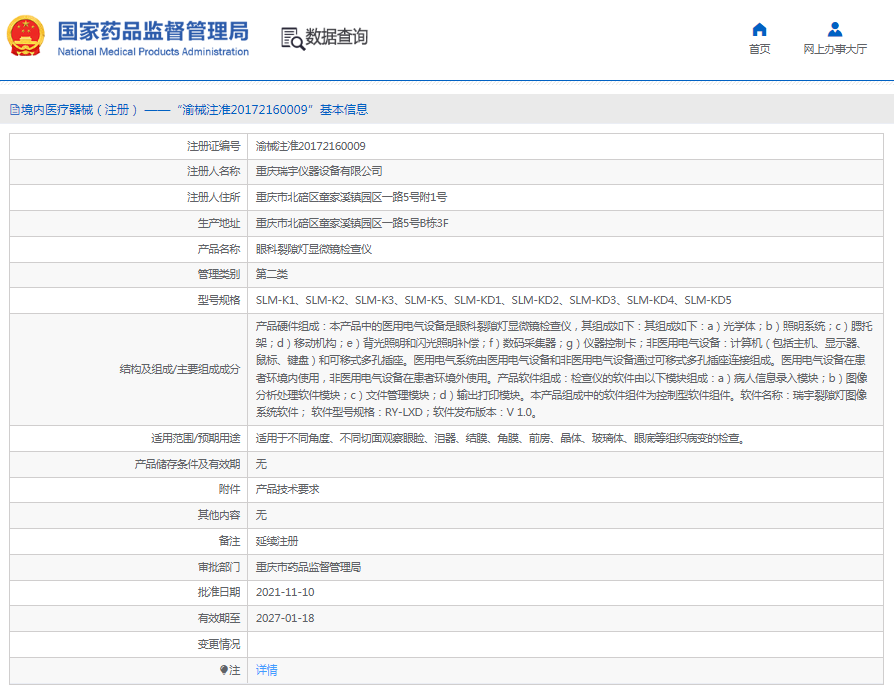The width and height of the screenshot is (894, 692).
Task: Click 无 in the 产品储存条件及有效期 row
Action: pos(261,464)
